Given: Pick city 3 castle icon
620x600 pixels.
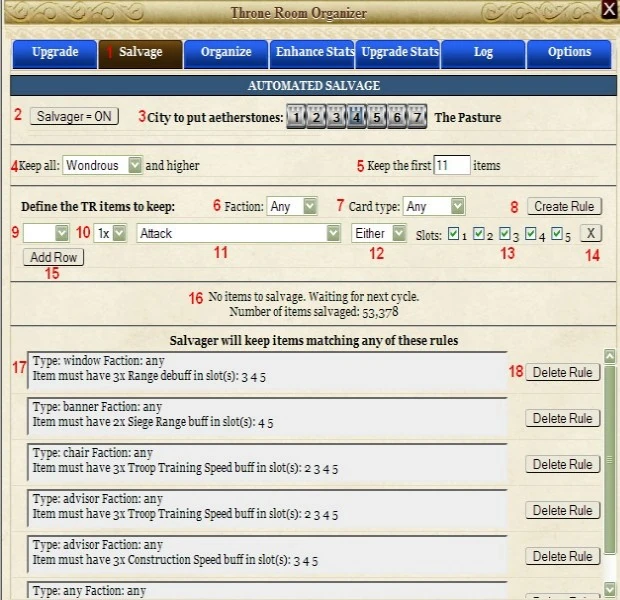Looking at the screenshot, I should [336, 117].
